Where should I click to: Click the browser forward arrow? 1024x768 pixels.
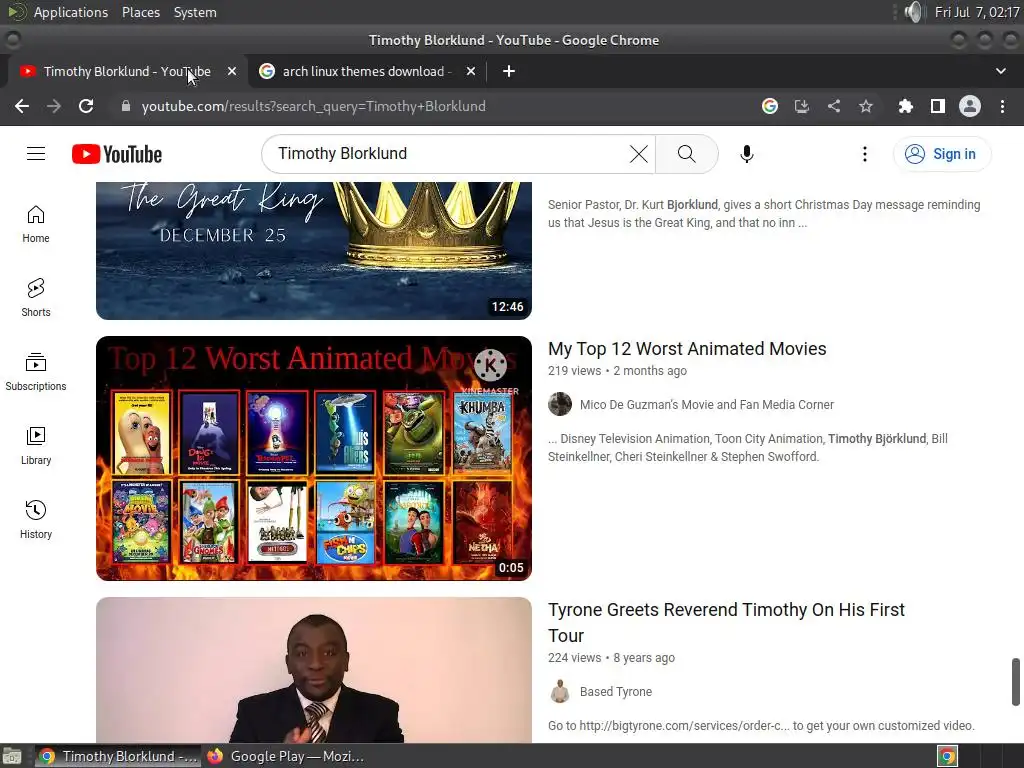[54, 106]
